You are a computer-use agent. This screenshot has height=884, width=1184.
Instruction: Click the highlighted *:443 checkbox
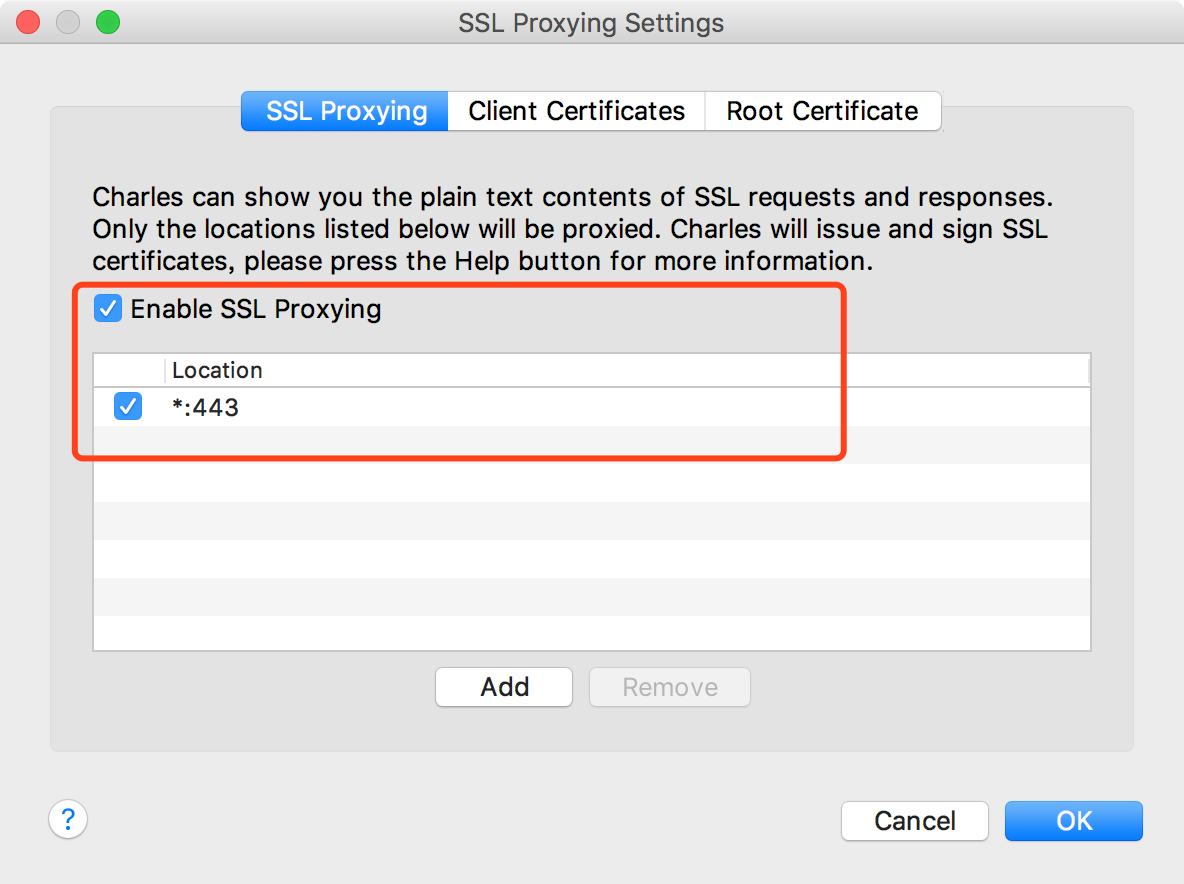[x=127, y=406]
